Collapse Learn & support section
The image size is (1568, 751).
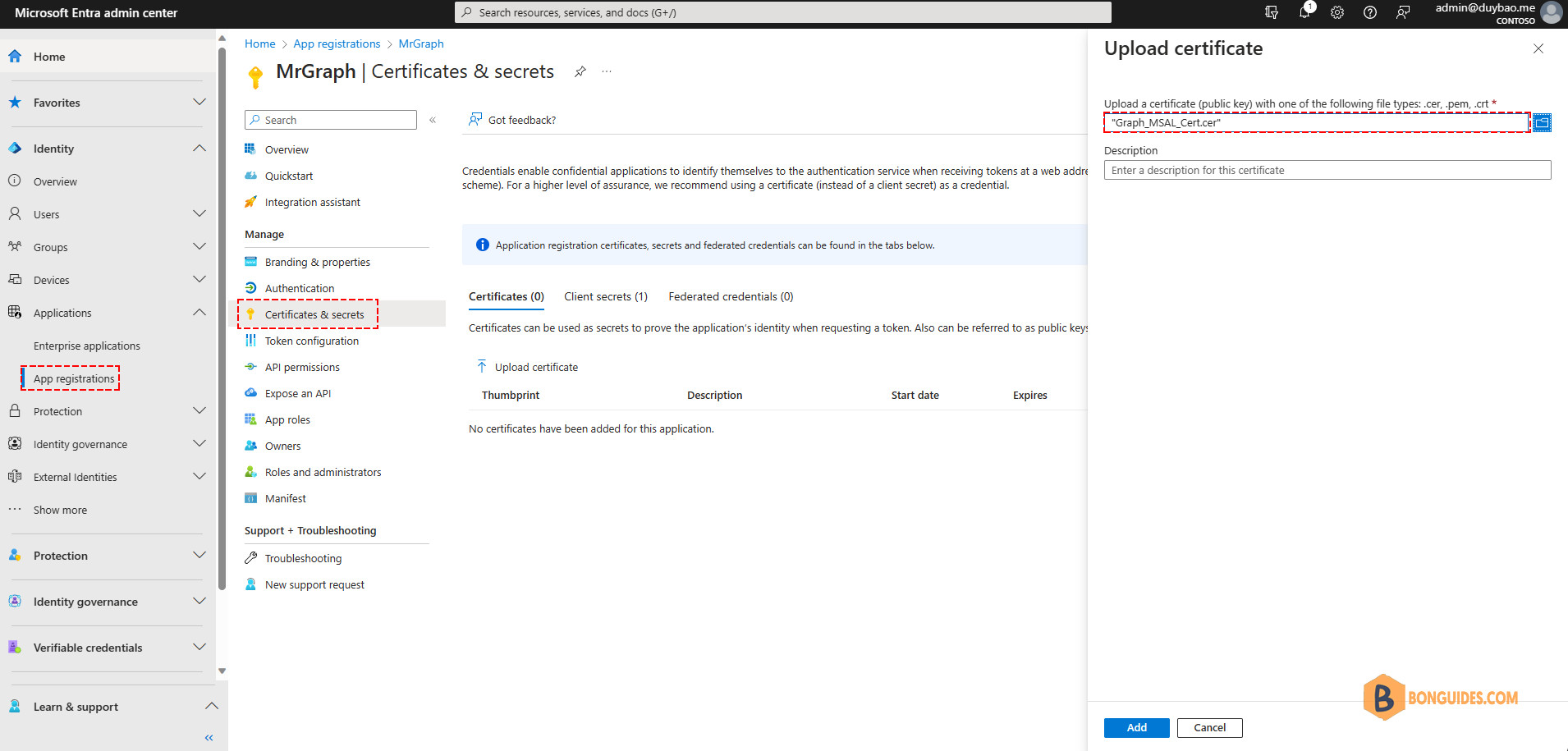click(x=211, y=706)
